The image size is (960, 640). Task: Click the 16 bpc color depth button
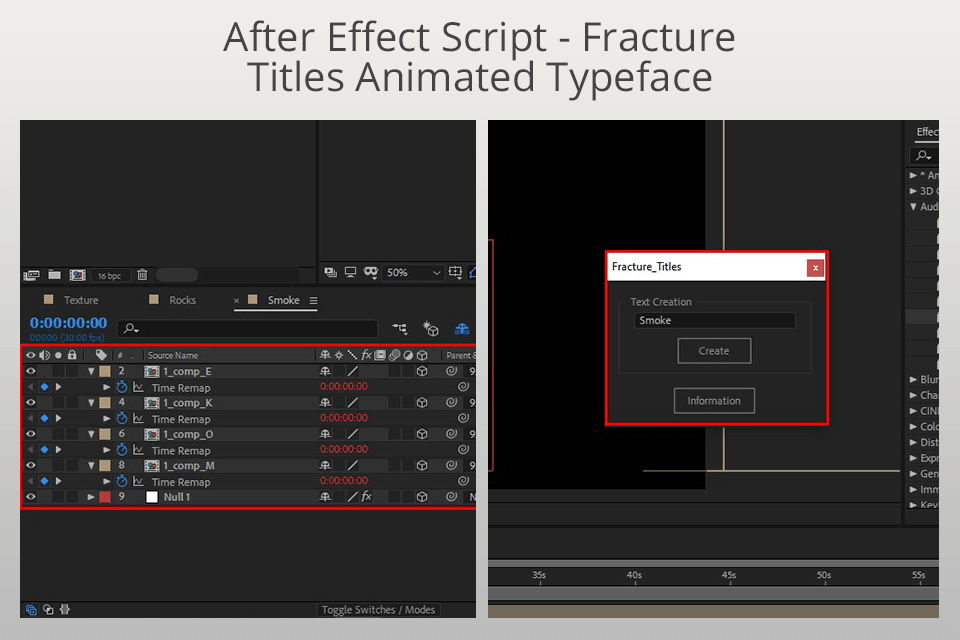tap(109, 274)
